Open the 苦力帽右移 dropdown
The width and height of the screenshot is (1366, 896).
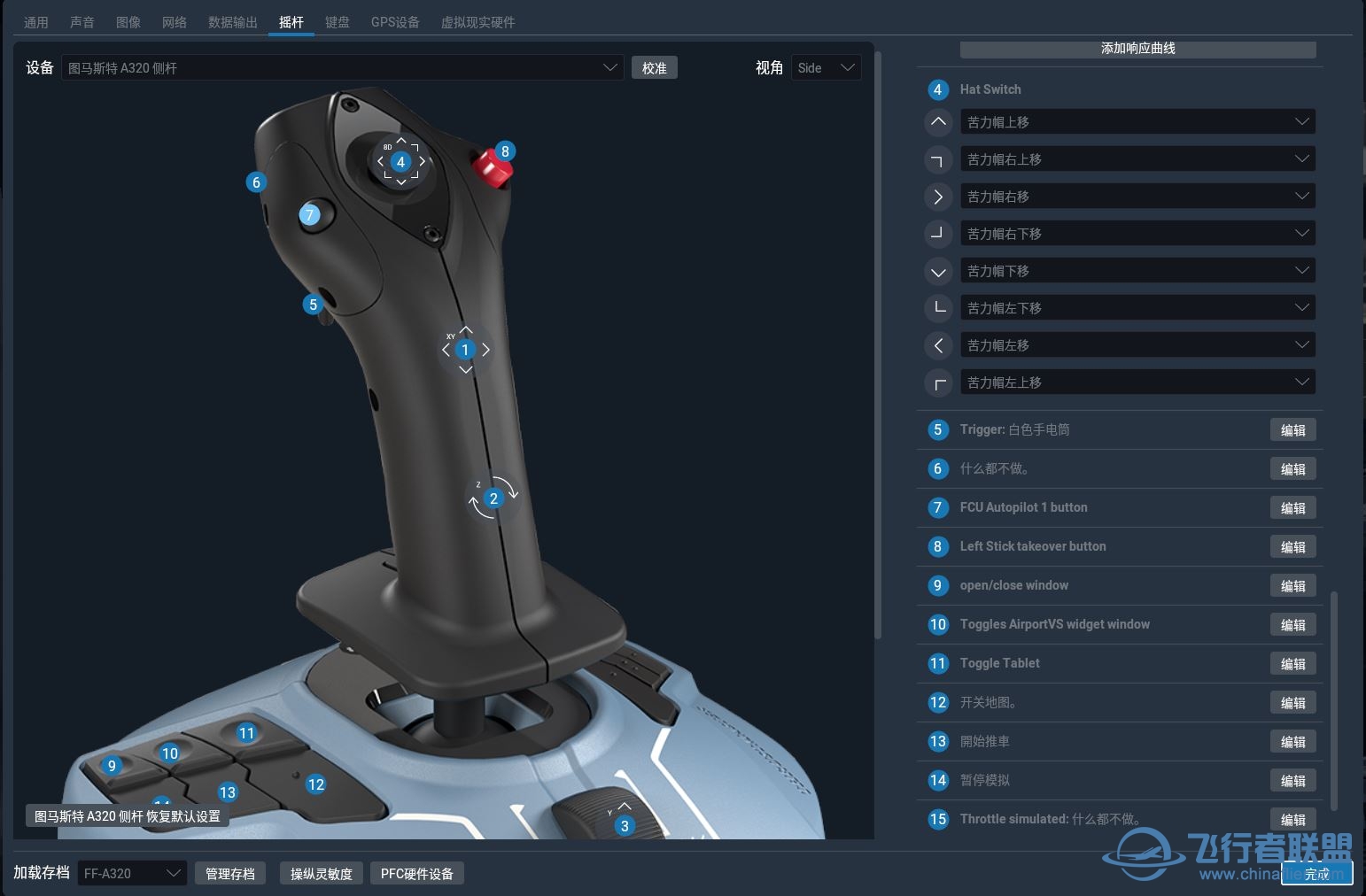tap(1137, 197)
